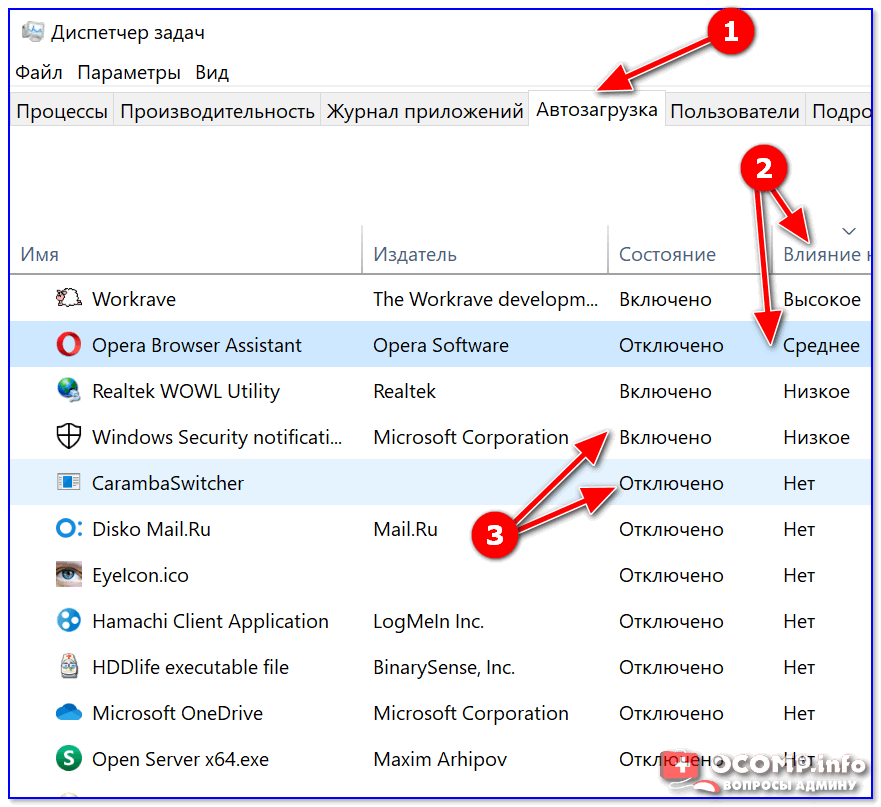Viewport: 881px width, 807px height.
Task: Click the 'Отключено' status for Microsoft OneDrive
Action: [671, 713]
